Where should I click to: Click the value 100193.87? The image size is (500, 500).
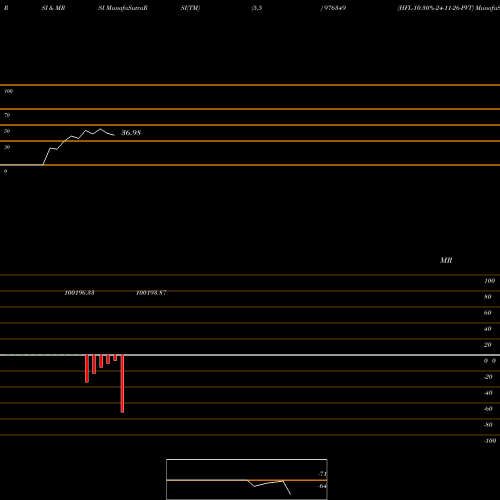(x=151, y=293)
